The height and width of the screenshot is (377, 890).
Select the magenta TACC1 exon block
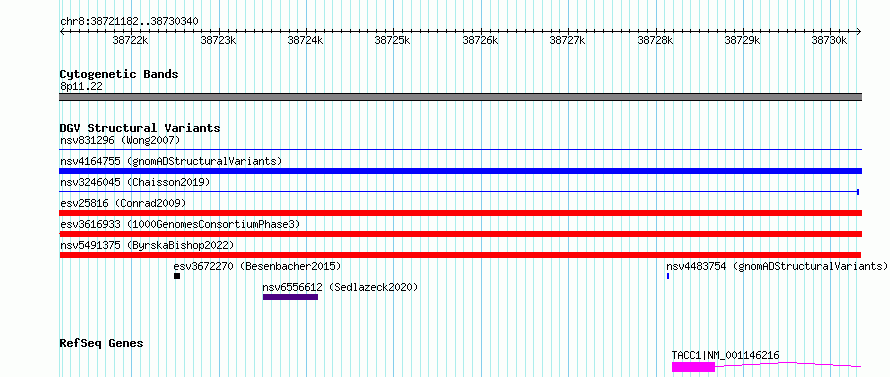[x=693, y=367]
